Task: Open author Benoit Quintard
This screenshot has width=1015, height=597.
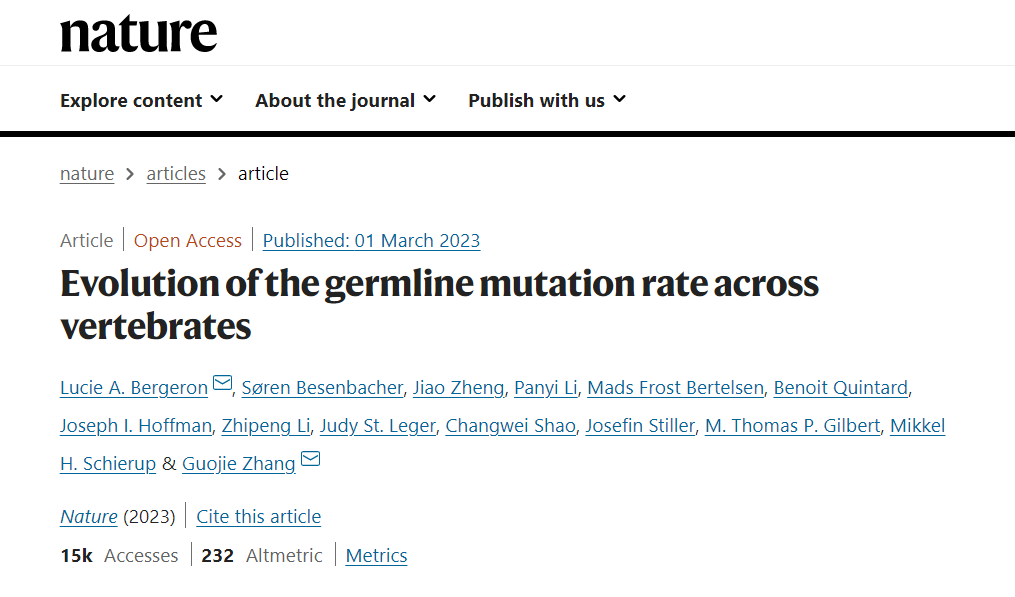Action: pos(841,387)
